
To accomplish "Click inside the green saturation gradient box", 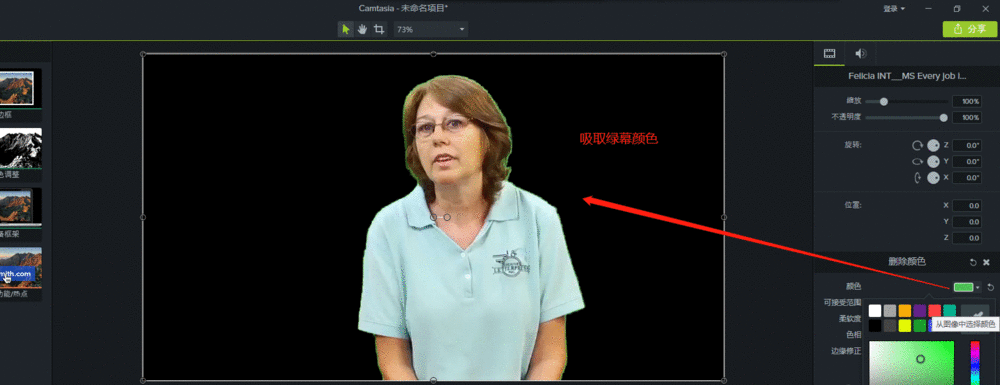I will 911,362.
